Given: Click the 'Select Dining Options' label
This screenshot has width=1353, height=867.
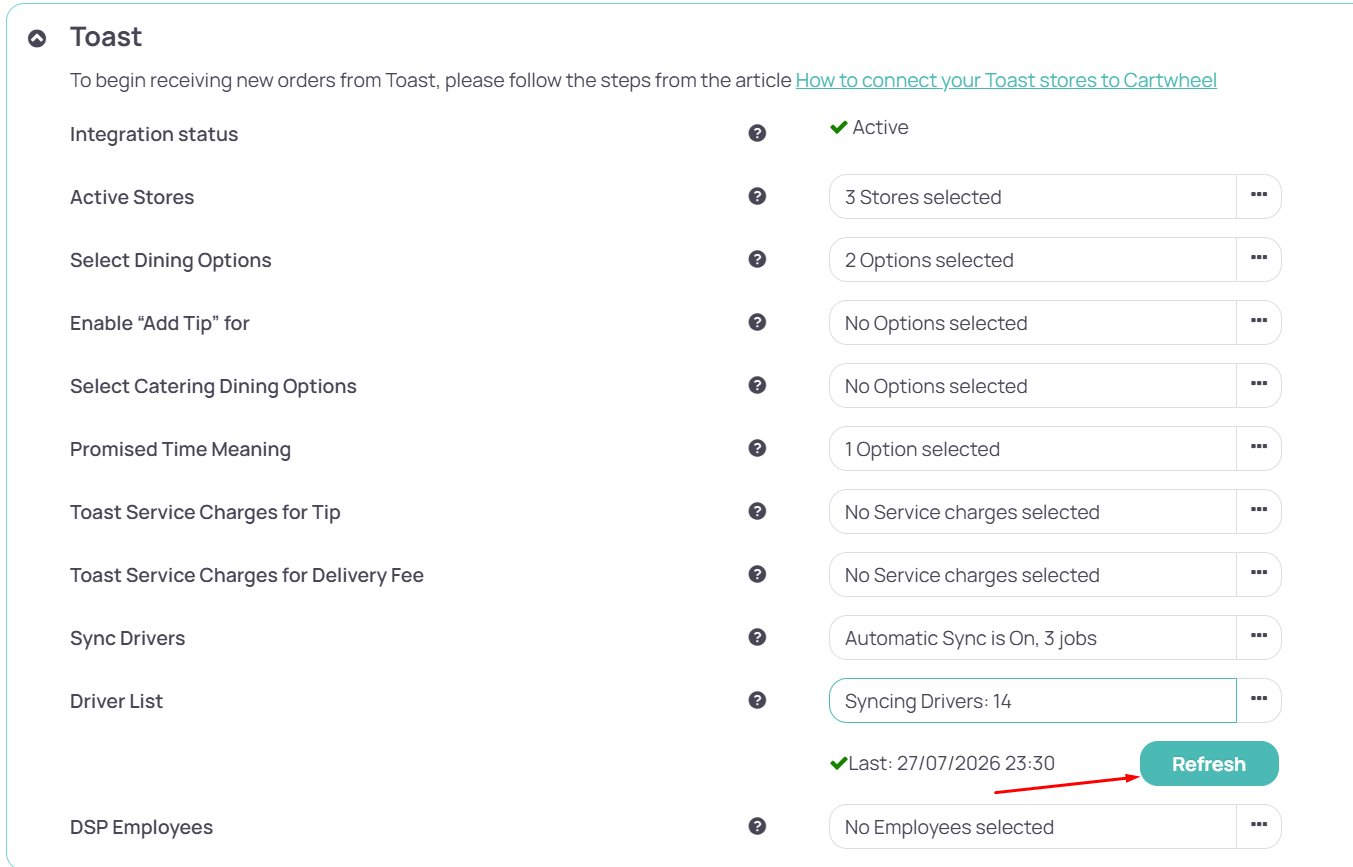Looking at the screenshot, I should click(171, 260).
